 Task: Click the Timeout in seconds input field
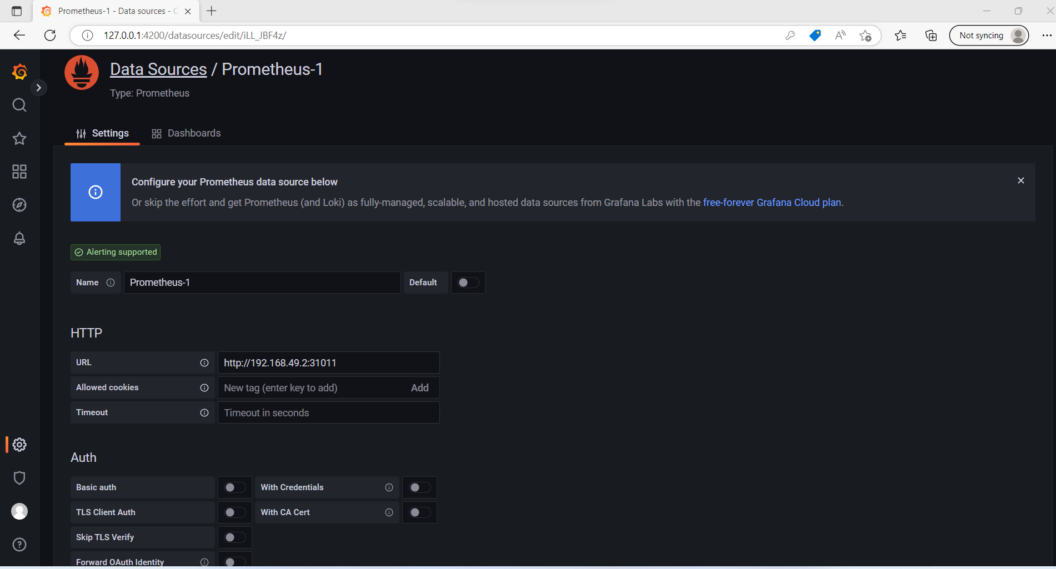328,413
